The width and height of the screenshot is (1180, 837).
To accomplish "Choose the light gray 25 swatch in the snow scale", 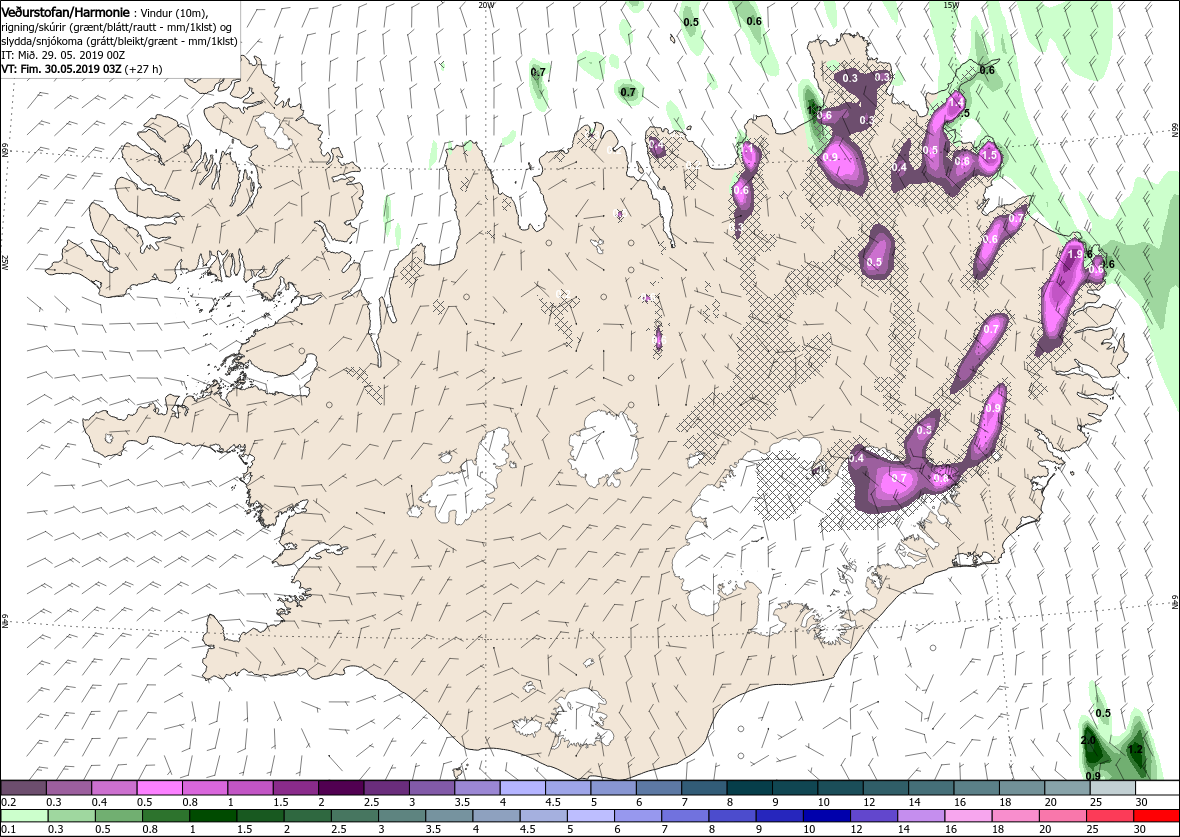I will (x=1112, y=787).
